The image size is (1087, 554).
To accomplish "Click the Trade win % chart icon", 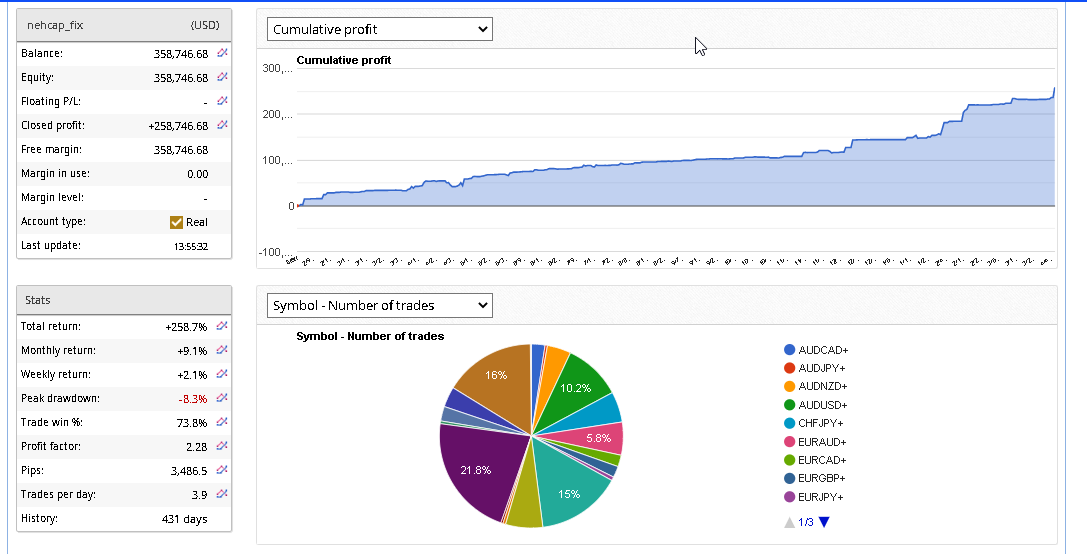I will point(222,422).
